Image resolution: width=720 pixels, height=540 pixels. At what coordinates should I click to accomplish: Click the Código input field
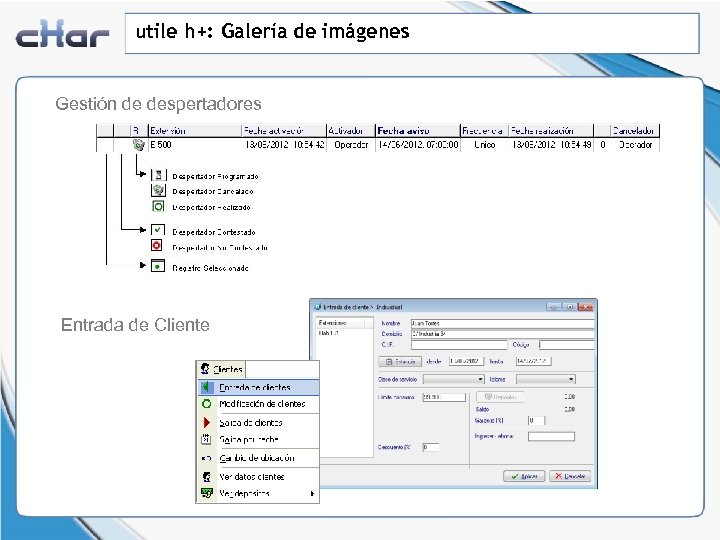pos(567,344)
